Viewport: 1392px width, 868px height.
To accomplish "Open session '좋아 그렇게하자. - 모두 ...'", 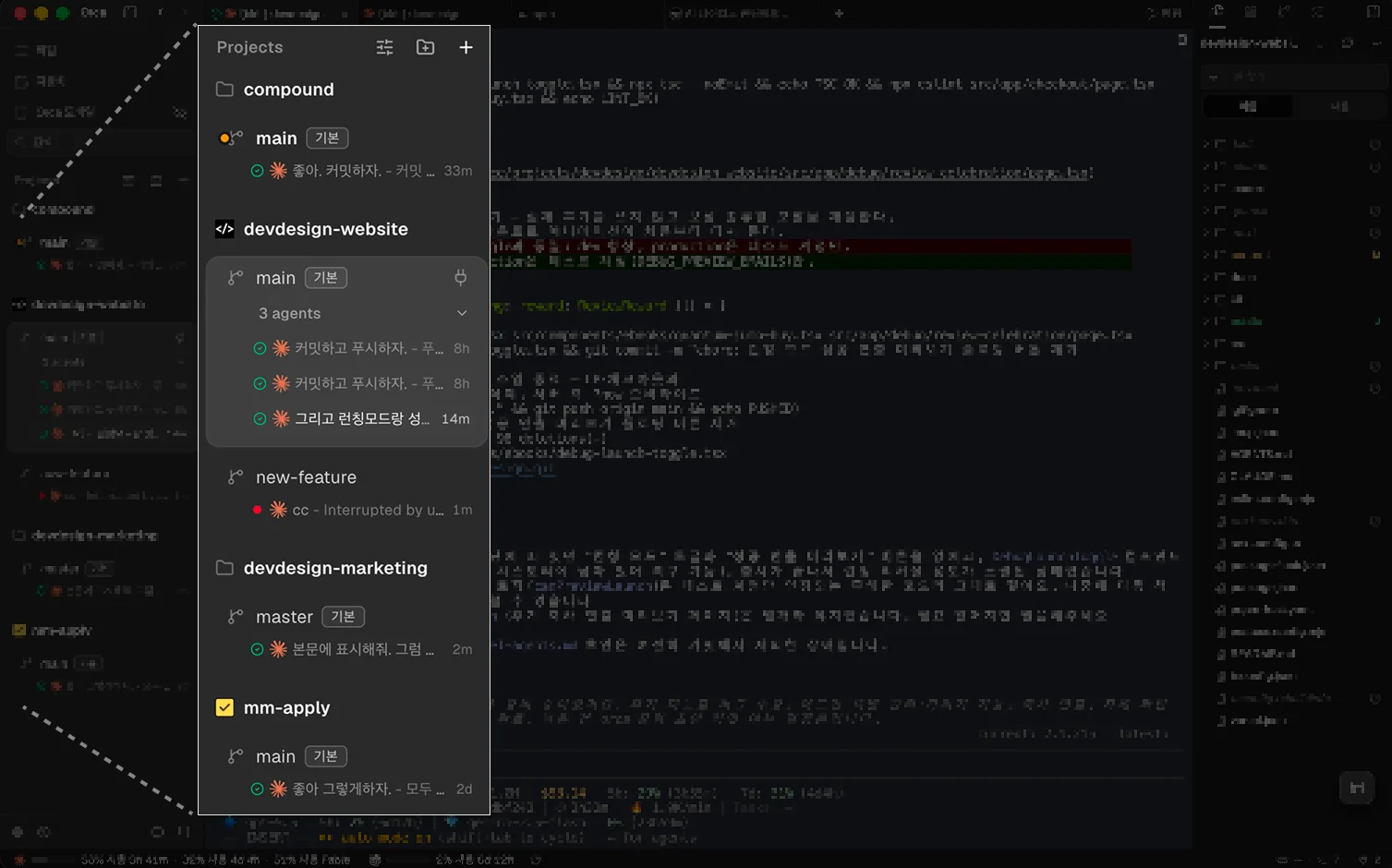I will pos(369,789).
